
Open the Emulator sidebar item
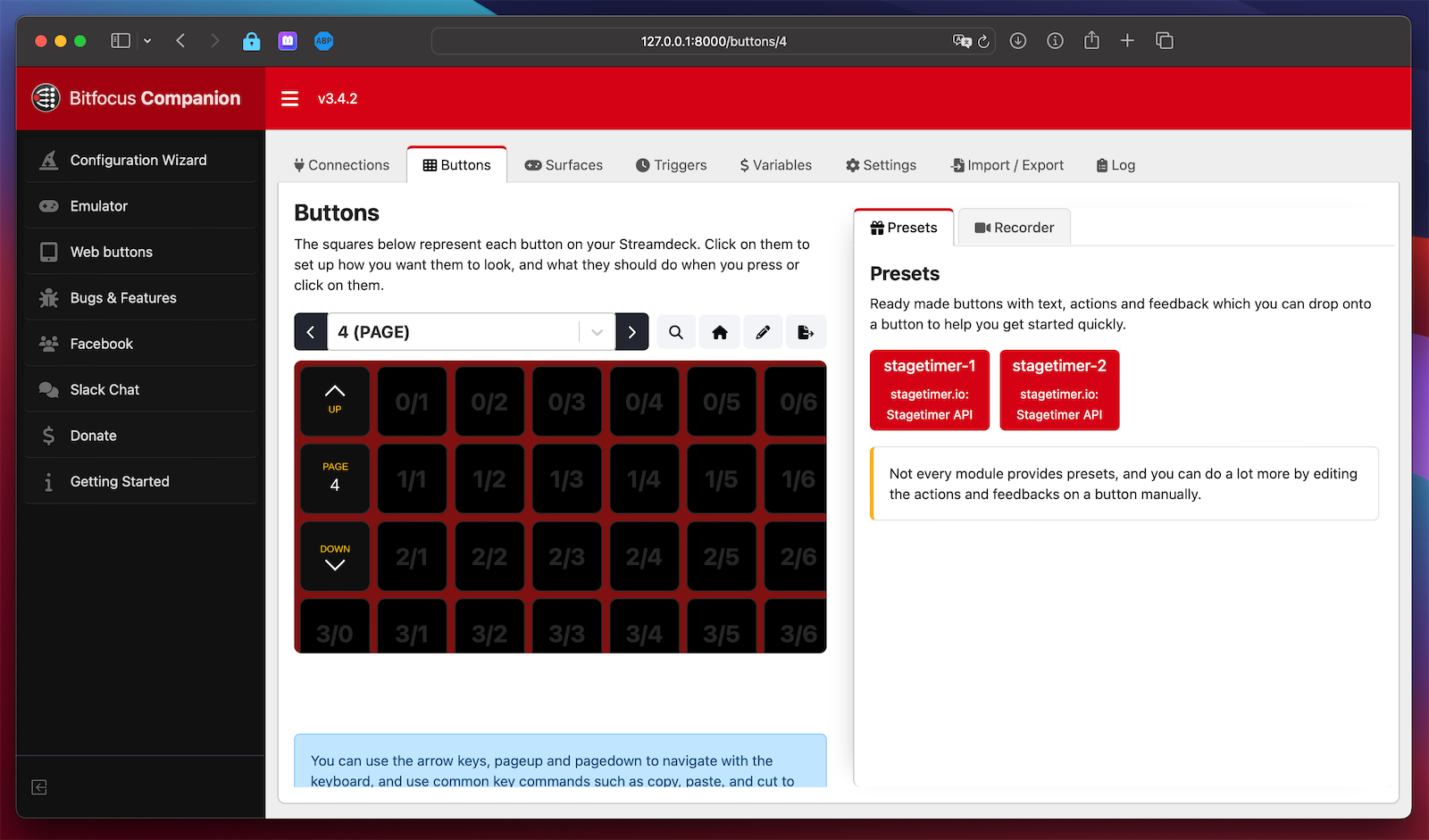coord(99,206)
